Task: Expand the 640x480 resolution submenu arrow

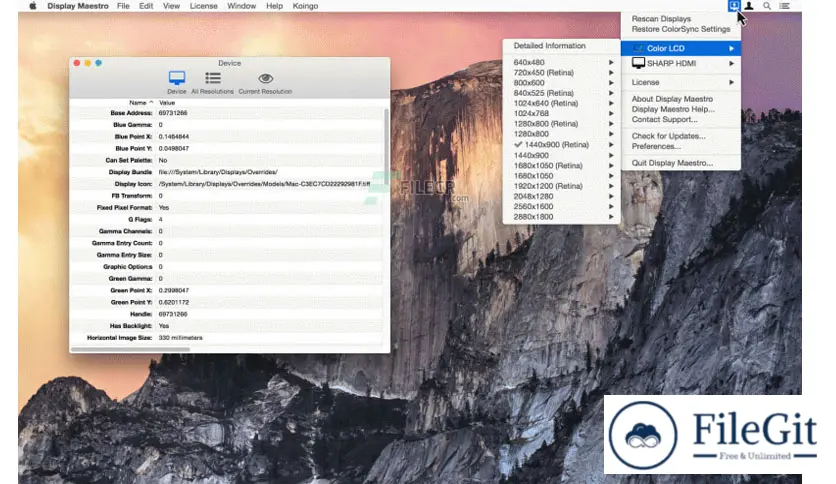Action: click(611, 62)
